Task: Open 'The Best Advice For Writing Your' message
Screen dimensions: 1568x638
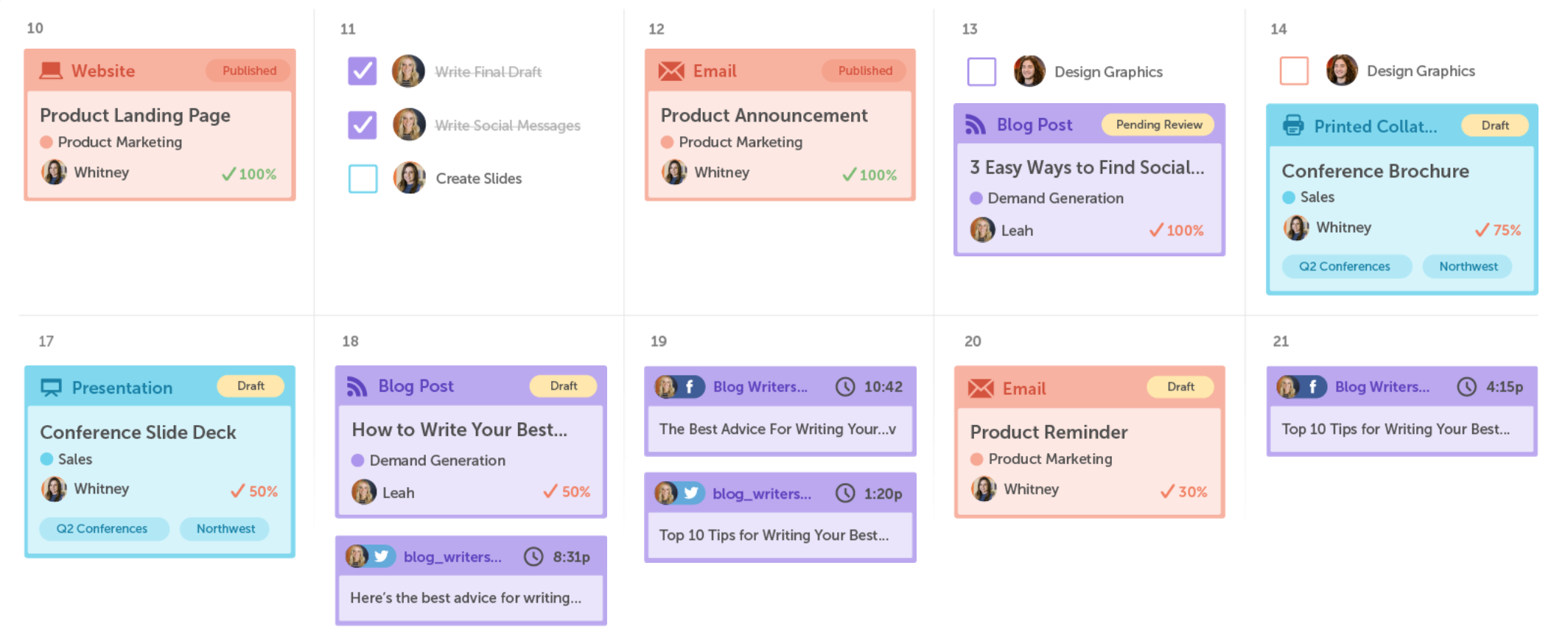Action: click(x=777, y=429)
